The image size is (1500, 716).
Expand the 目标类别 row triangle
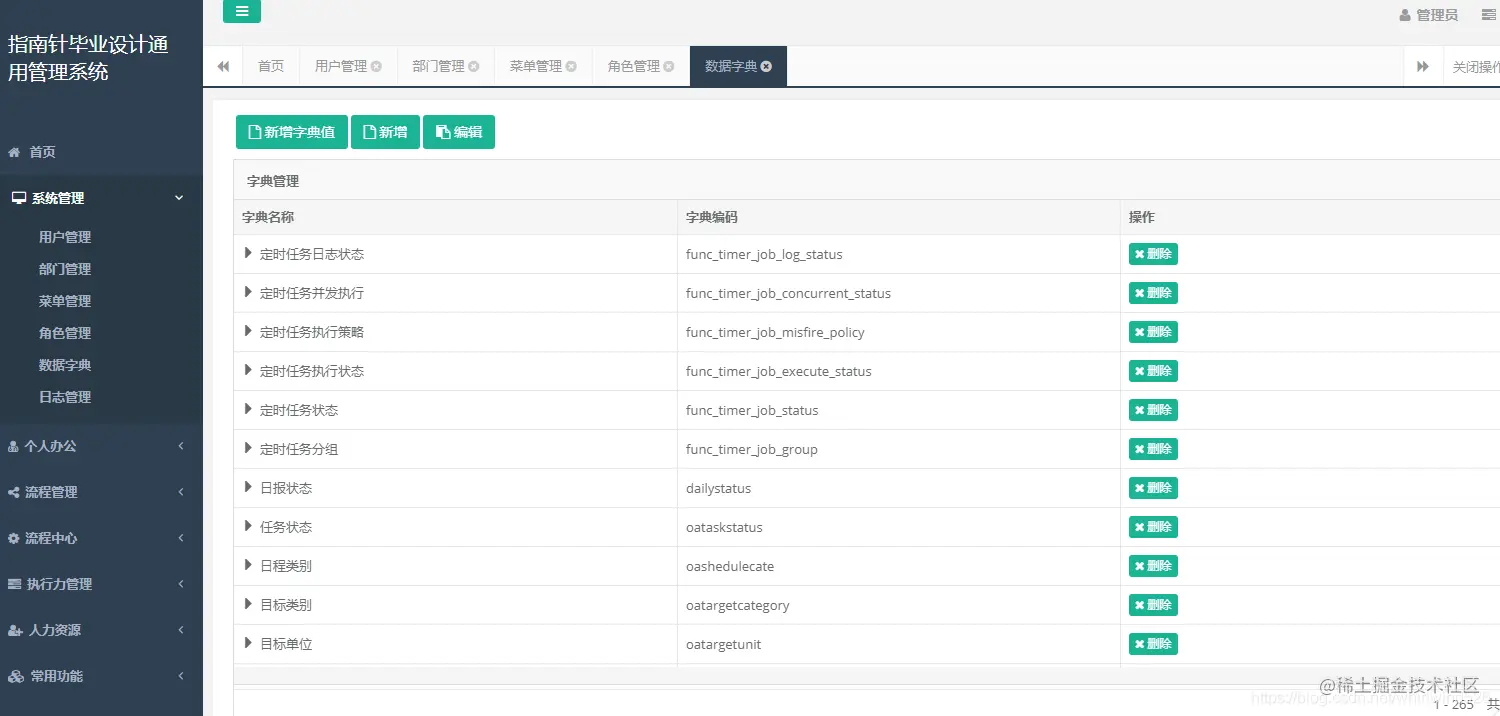click(x=248, y=604)
